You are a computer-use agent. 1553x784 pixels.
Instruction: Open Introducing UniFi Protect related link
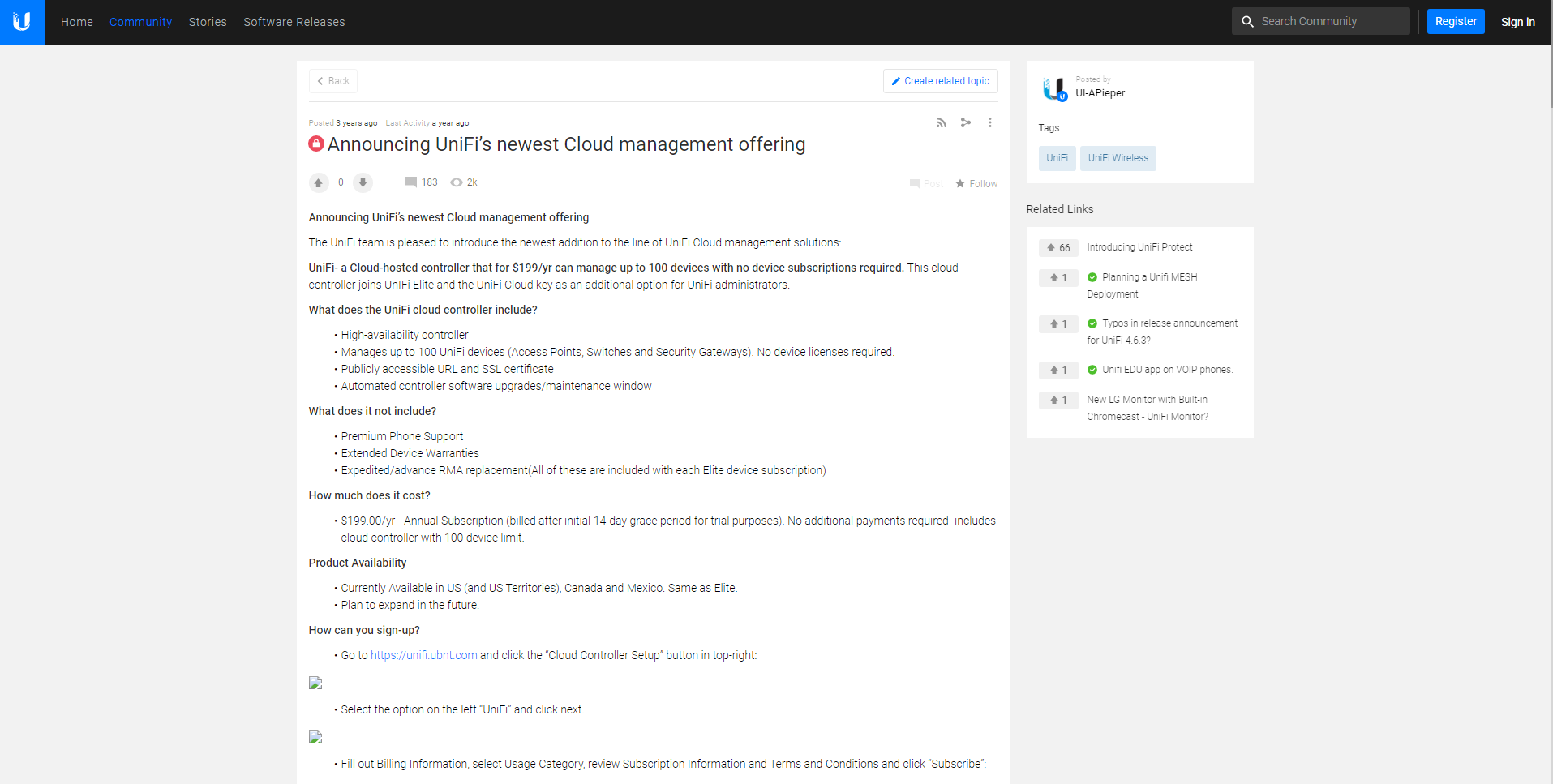[1140, 247]
